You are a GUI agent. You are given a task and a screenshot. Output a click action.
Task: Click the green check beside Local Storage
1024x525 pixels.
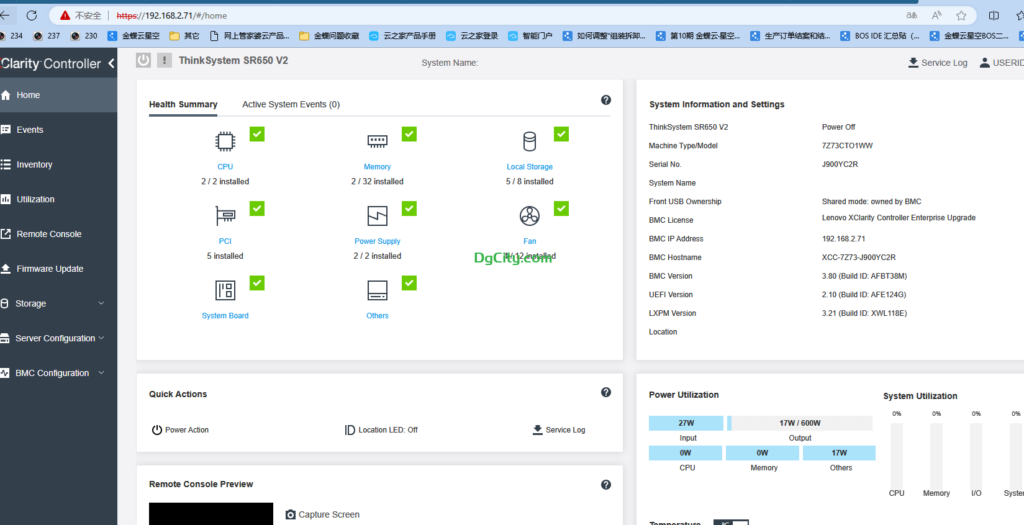[561, 134]
